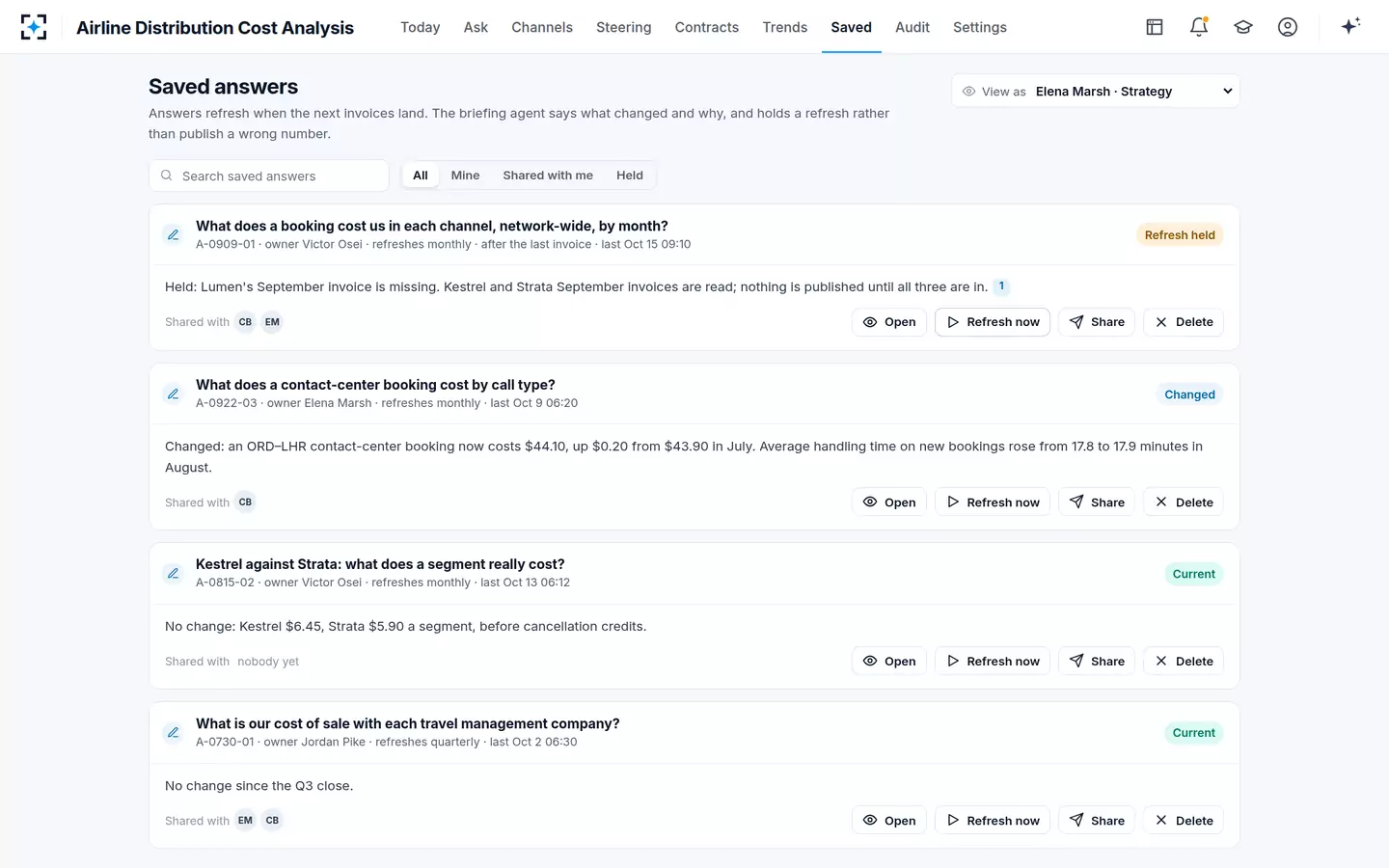Open the user account icon
Viewport: 1389px width, 868px height.
point(1288,27)
